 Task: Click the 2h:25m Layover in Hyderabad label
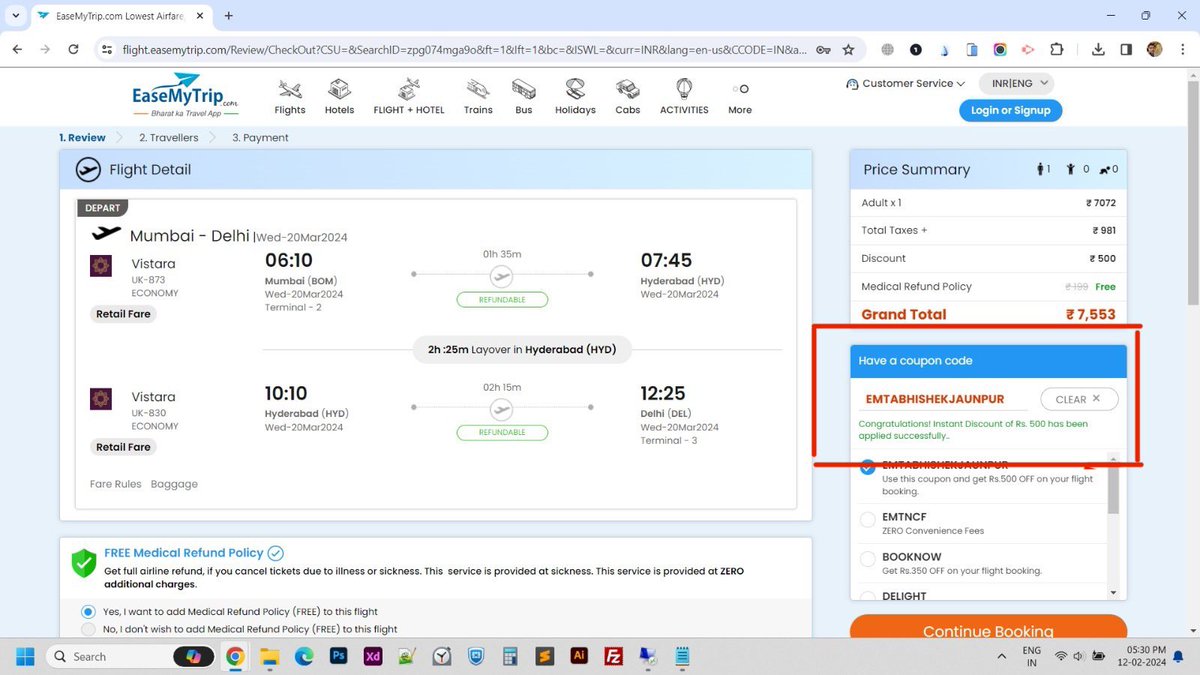click(x=522, y=350)
